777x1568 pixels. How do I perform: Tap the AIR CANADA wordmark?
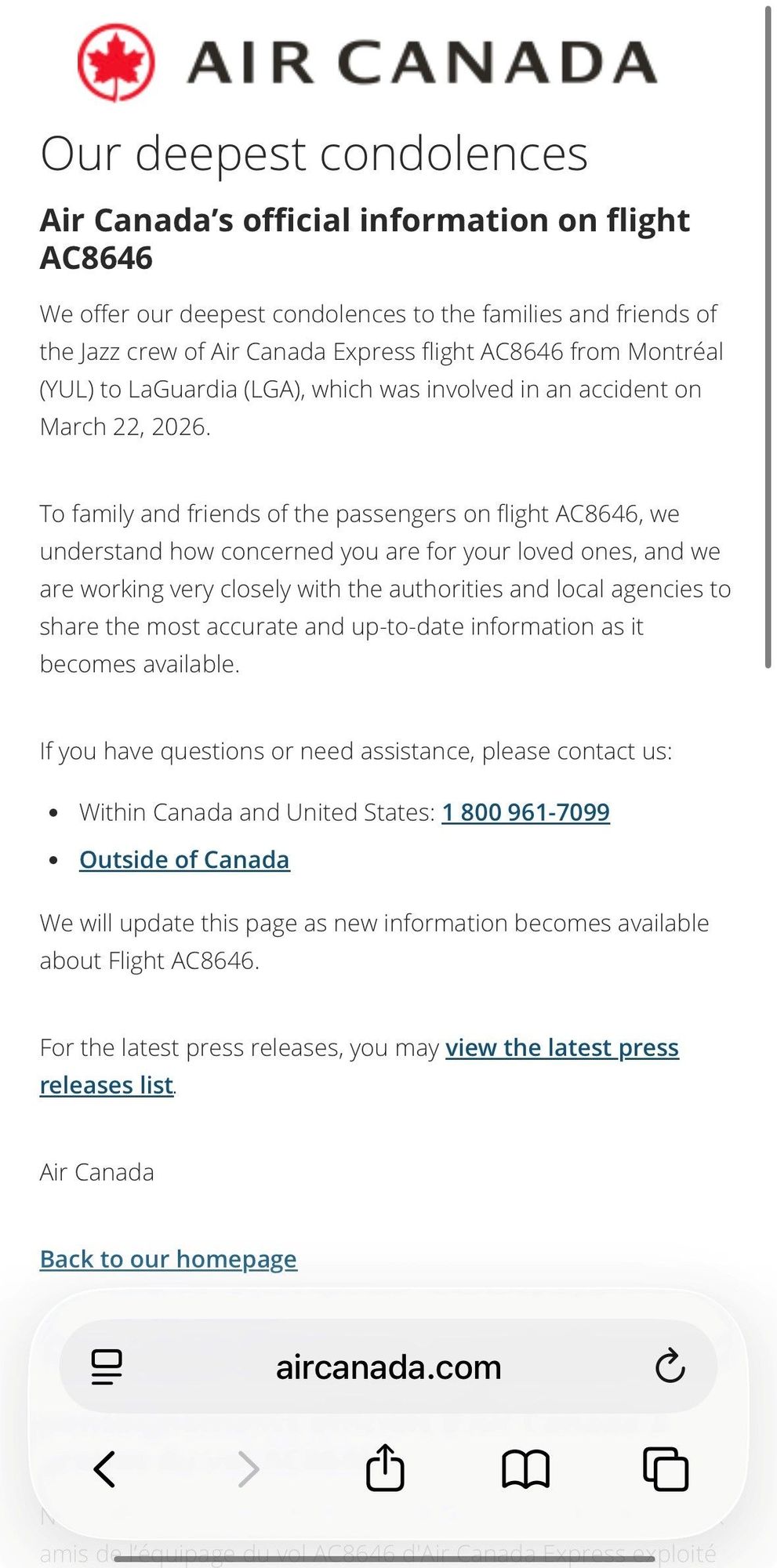(422, 62)
